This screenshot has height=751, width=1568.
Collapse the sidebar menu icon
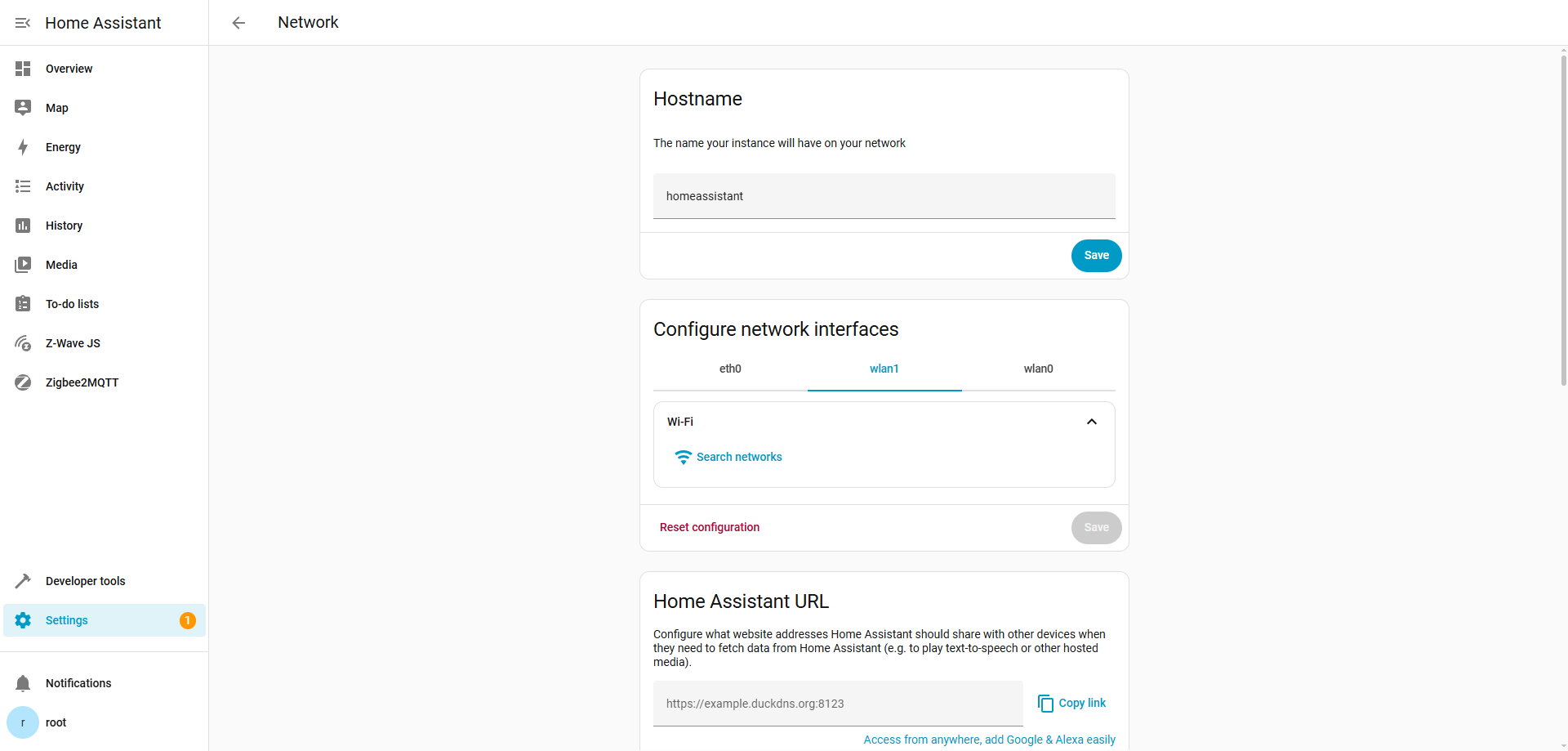click(23, 23)
